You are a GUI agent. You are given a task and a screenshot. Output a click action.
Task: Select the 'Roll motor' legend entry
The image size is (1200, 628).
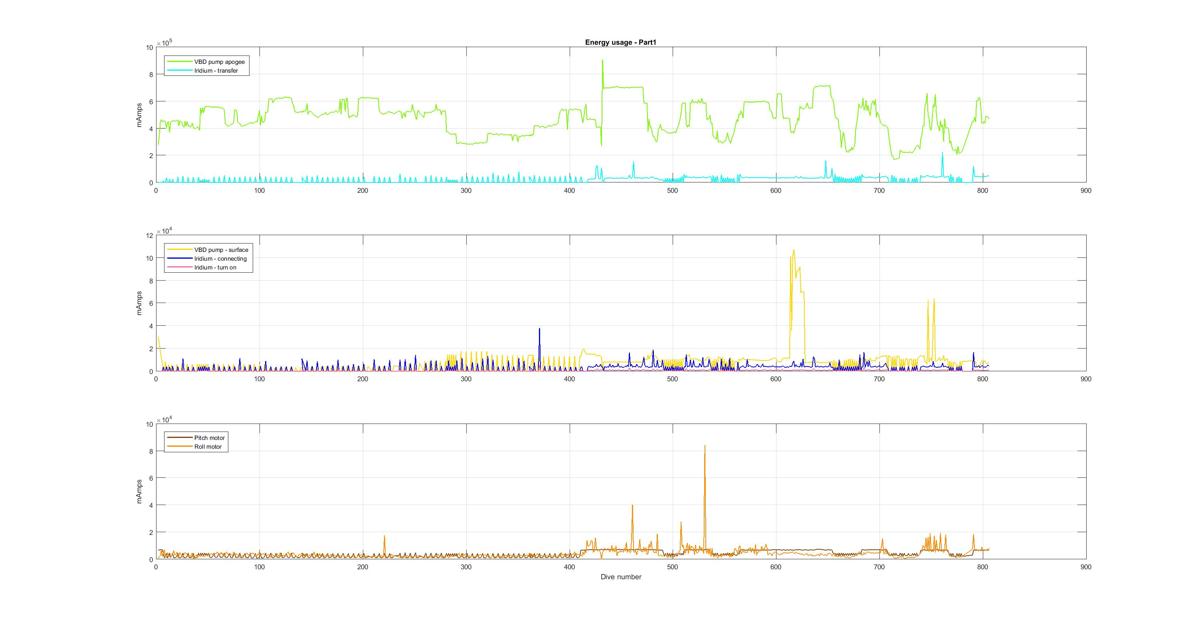(x=197, y=447)
